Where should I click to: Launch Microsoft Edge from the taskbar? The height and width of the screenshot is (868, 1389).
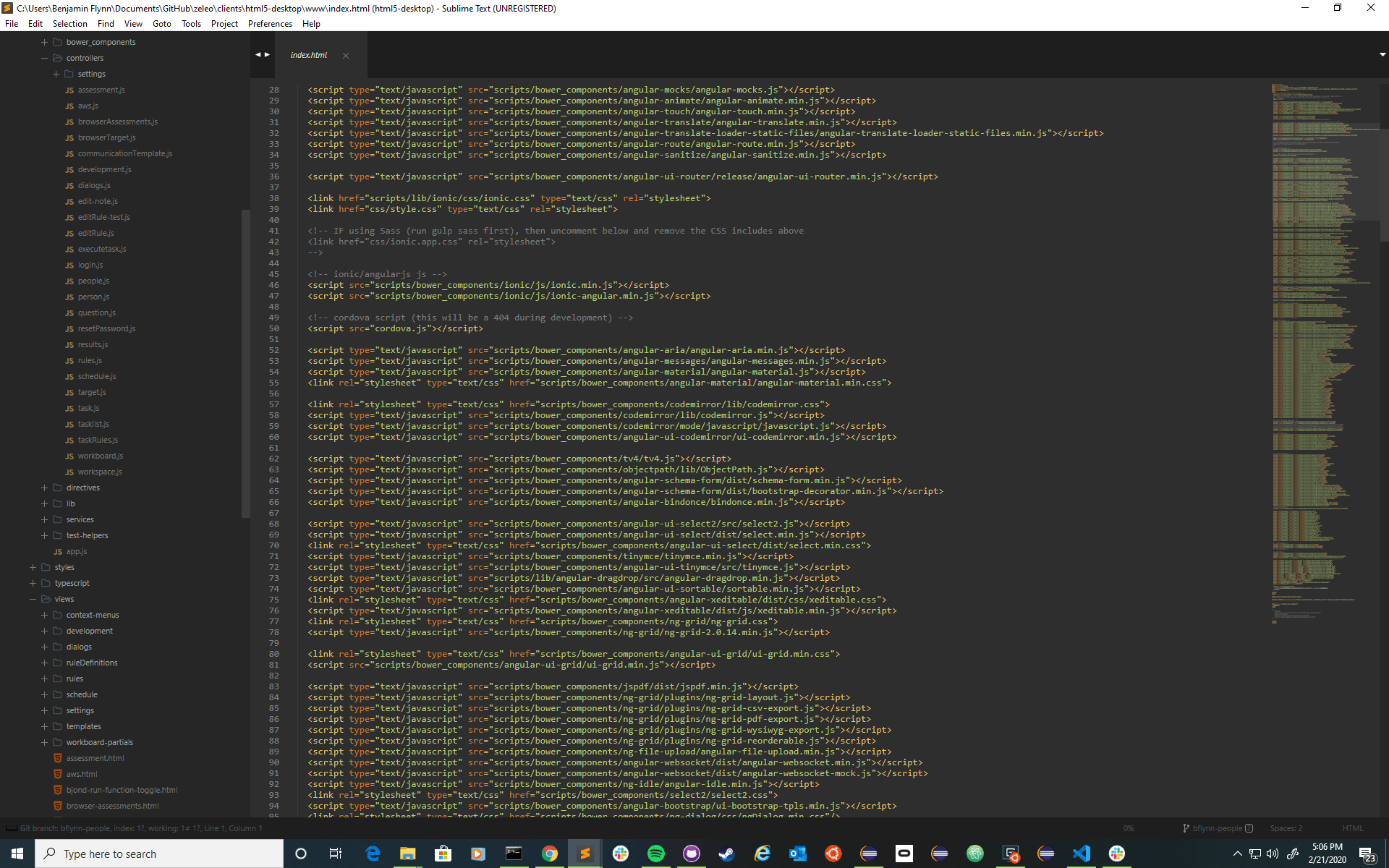coord(373,854)
